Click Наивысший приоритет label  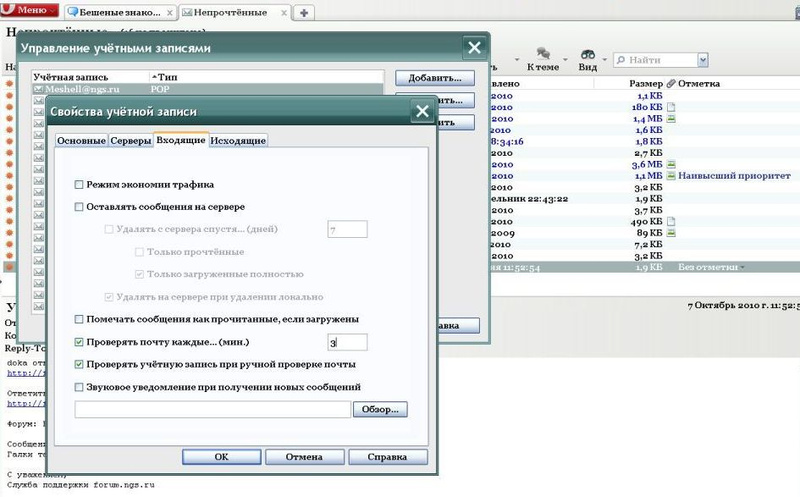734,176
